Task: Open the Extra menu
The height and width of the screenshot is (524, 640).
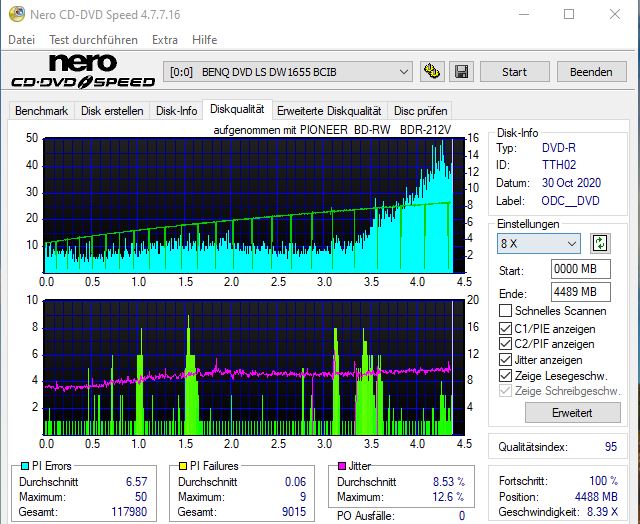Action: (x=165, y=40)
